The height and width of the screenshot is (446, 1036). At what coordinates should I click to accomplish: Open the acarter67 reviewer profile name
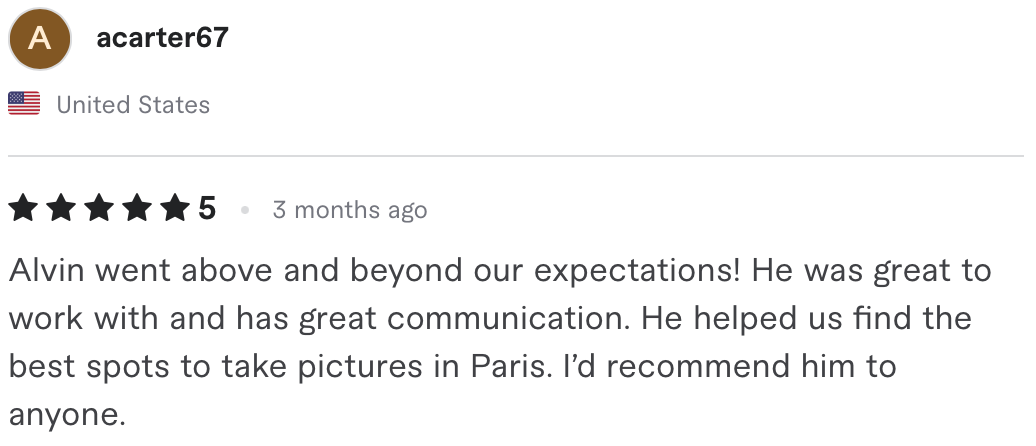tap(163, 38)
